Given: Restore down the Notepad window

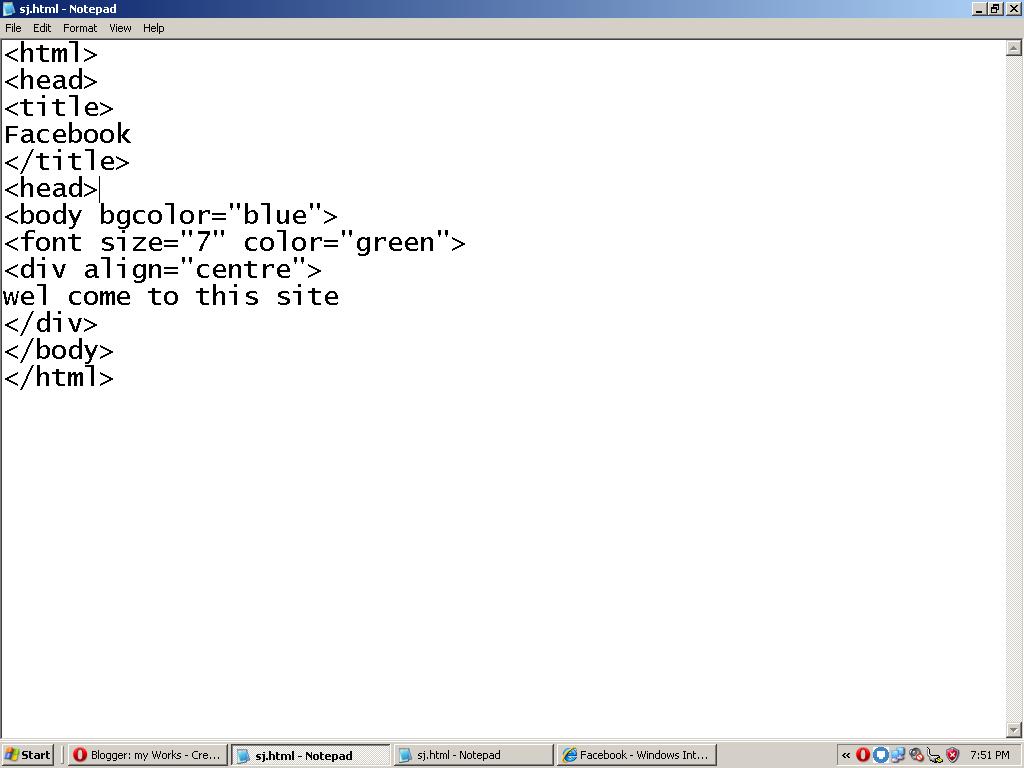Looking at the screenshot, I should 995,8.
